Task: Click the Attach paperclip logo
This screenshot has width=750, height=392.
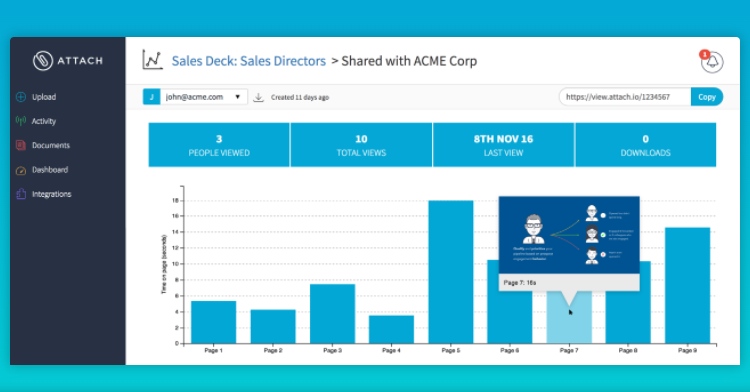Action: point(43,61)
